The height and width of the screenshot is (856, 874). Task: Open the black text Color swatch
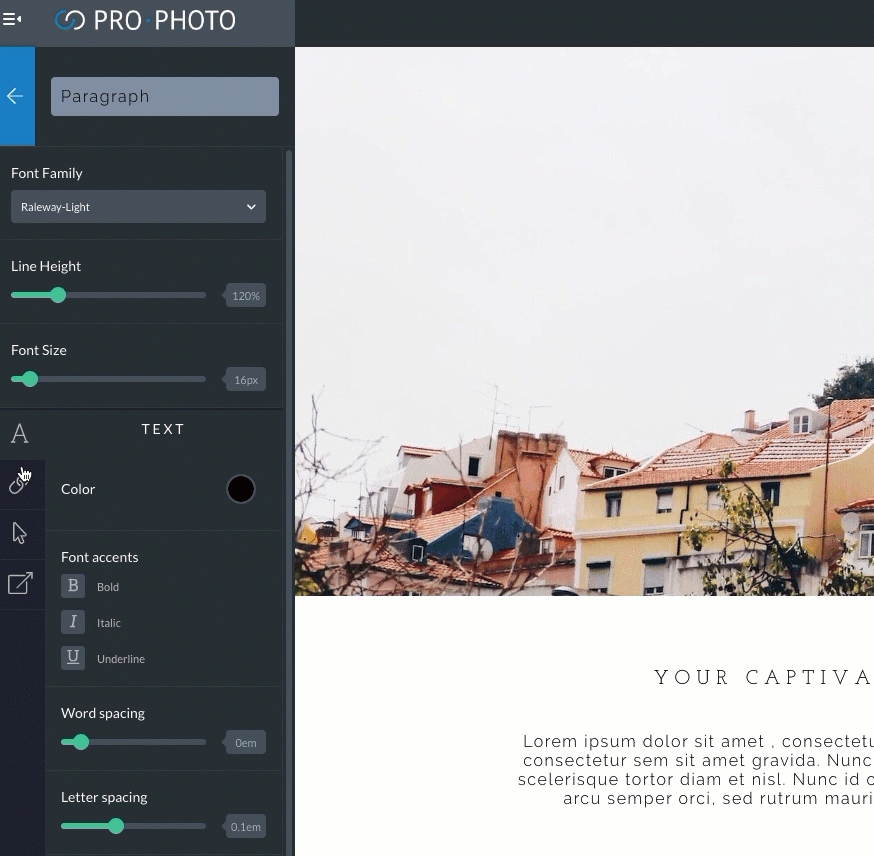click(x=241, y=489)
